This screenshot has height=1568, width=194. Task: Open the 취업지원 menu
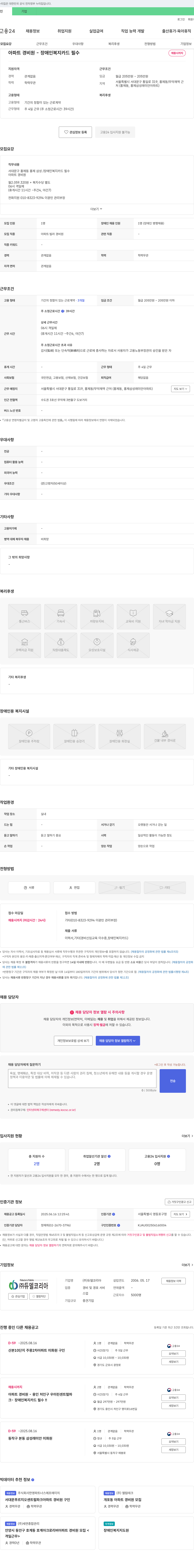pyautogui.click(x=65, y=31)
